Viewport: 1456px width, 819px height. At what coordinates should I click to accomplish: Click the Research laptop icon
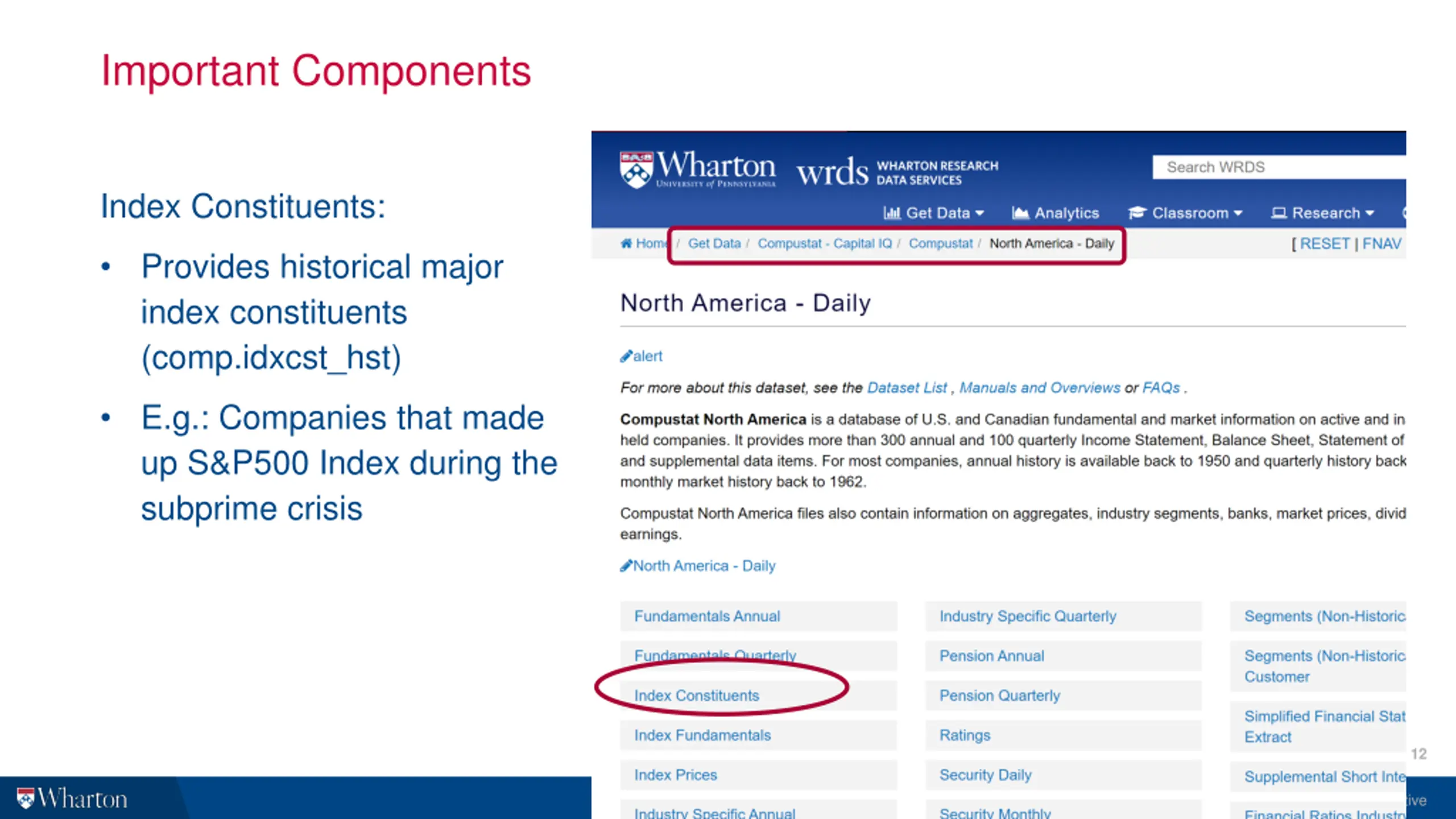tap(1279, 213)
